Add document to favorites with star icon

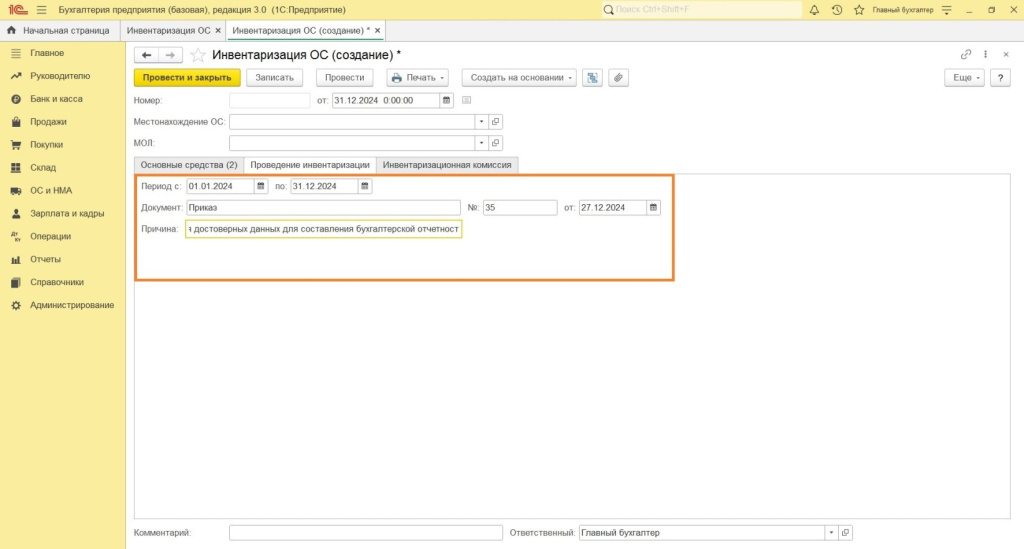tap(198, 55)
